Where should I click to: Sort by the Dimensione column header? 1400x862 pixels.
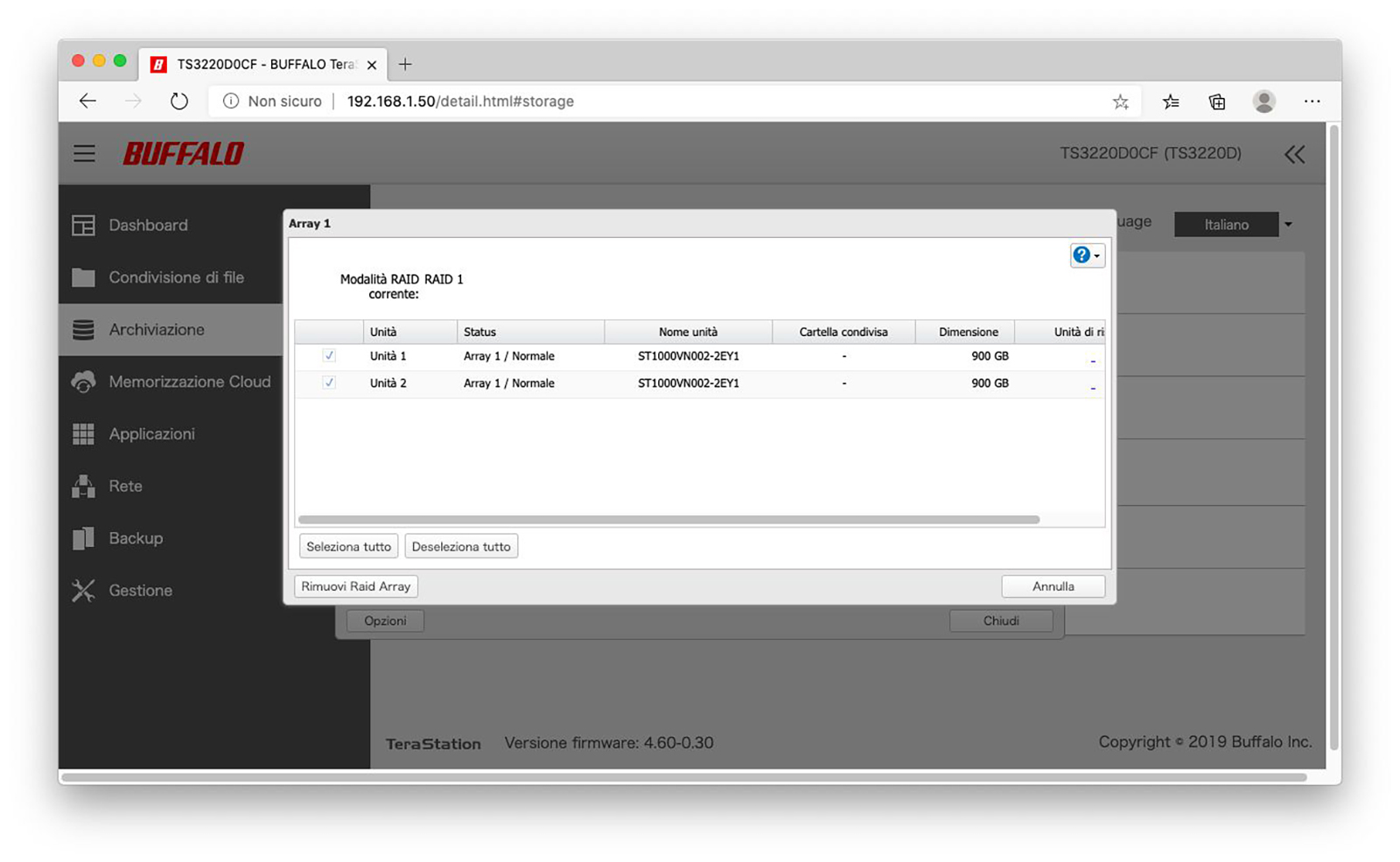pos(965,332)
